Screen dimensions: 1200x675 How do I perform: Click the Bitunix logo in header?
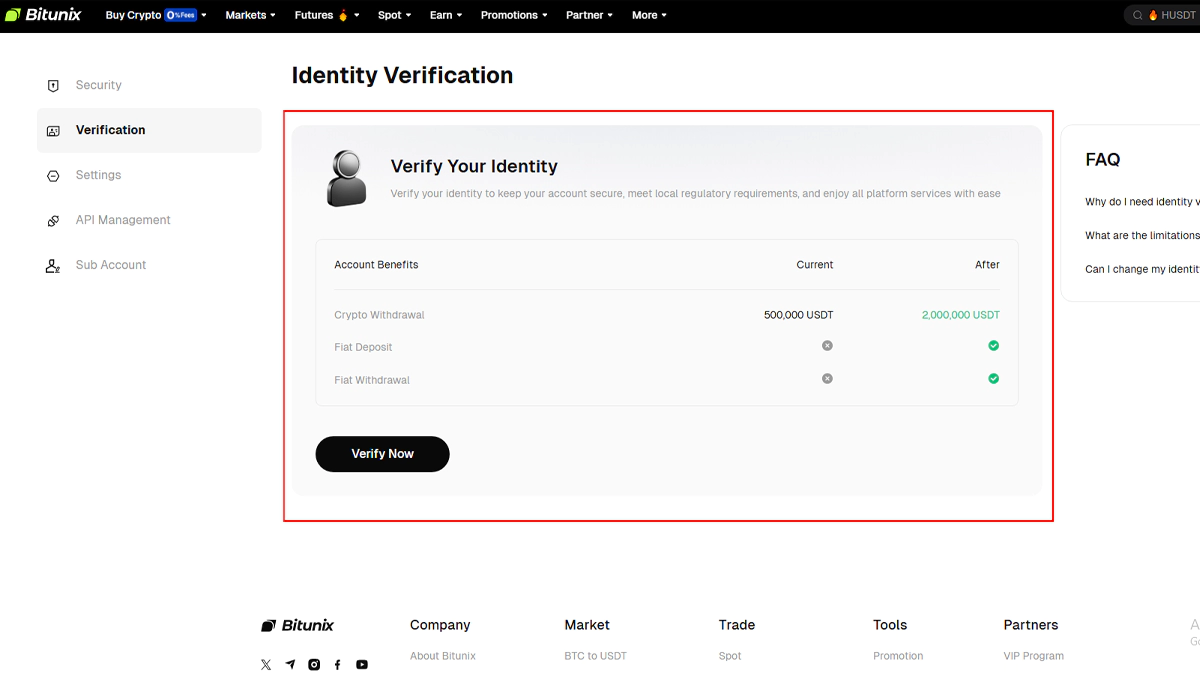[43, 15]
